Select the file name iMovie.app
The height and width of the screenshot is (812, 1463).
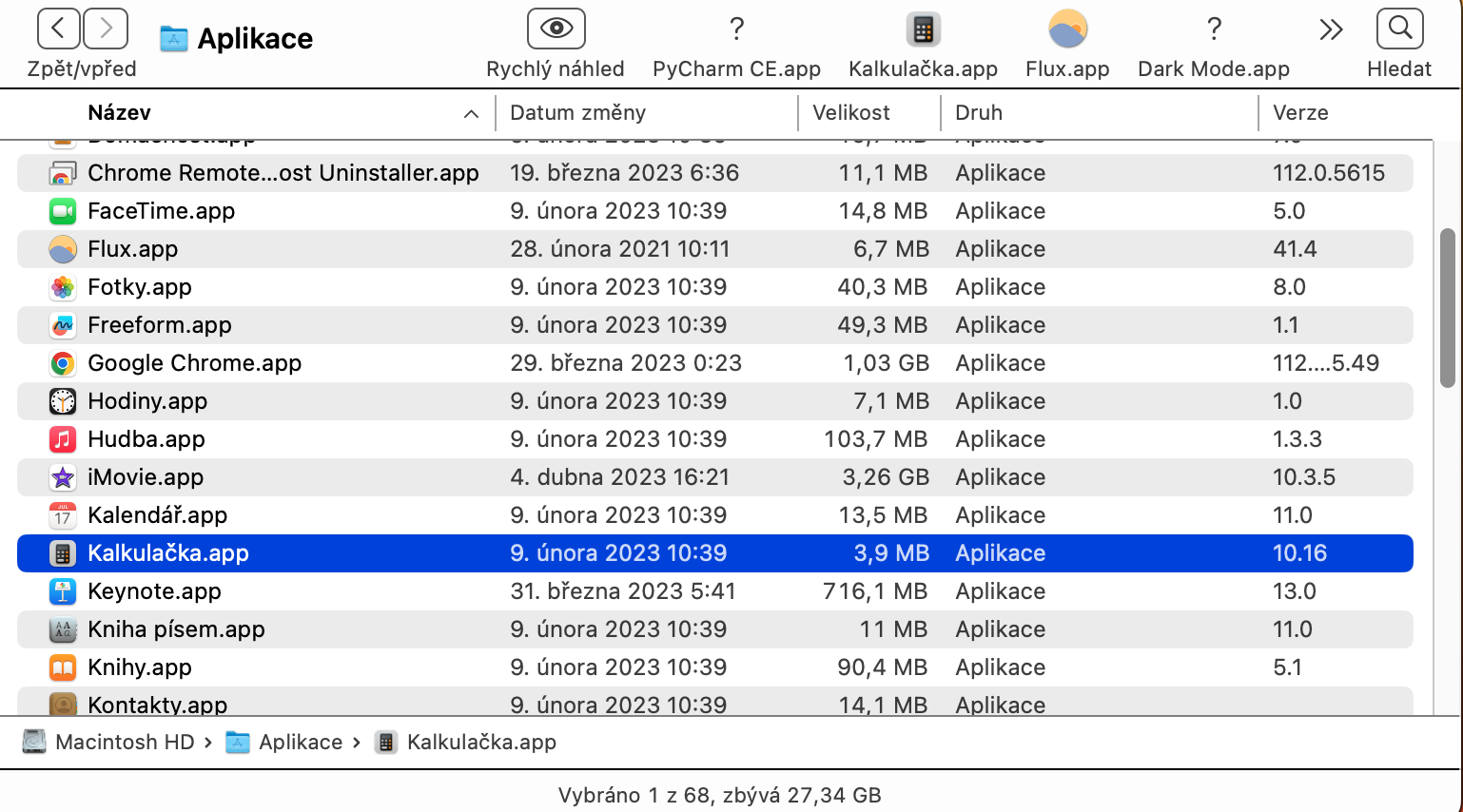pyautogui.click(x=146, y=477)
